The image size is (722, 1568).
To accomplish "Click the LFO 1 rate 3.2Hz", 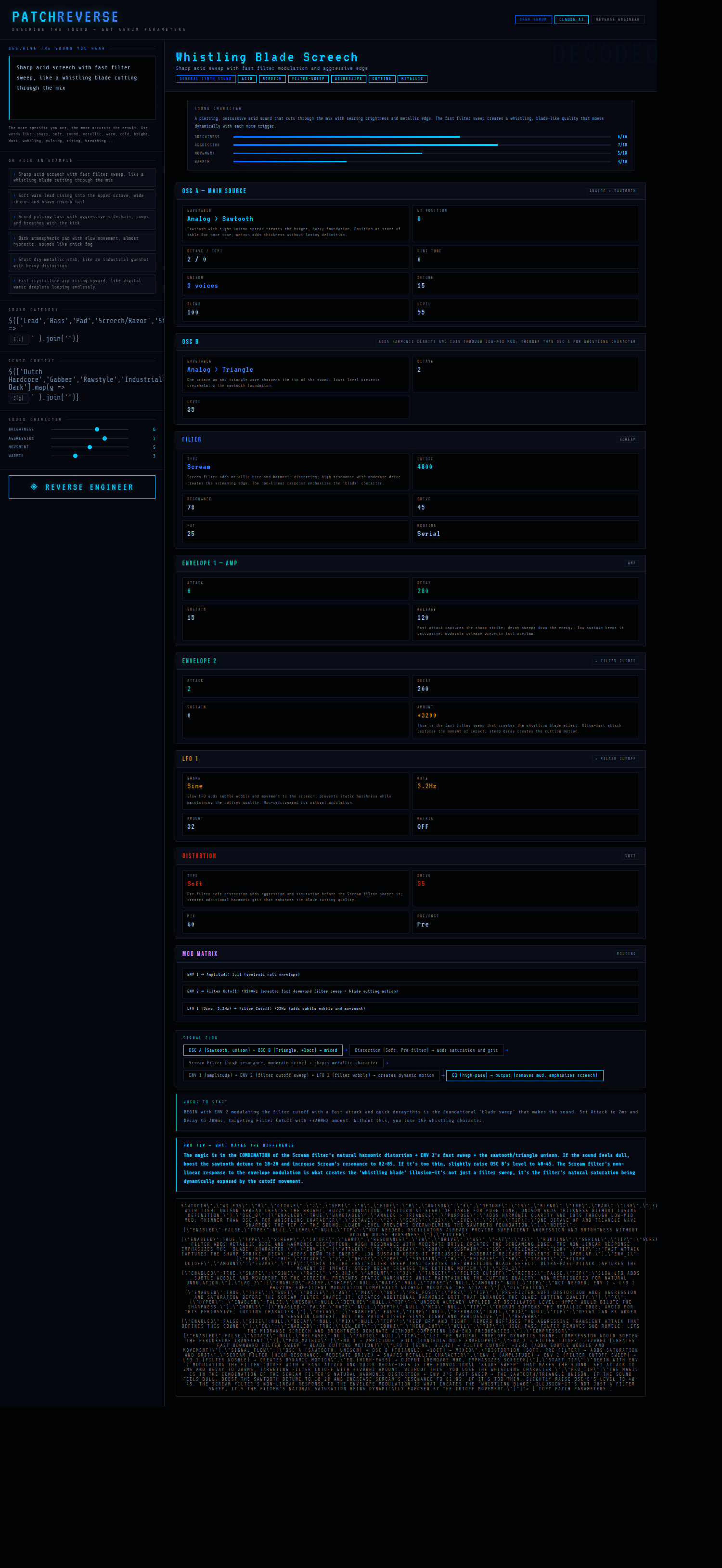I will 427,786.
